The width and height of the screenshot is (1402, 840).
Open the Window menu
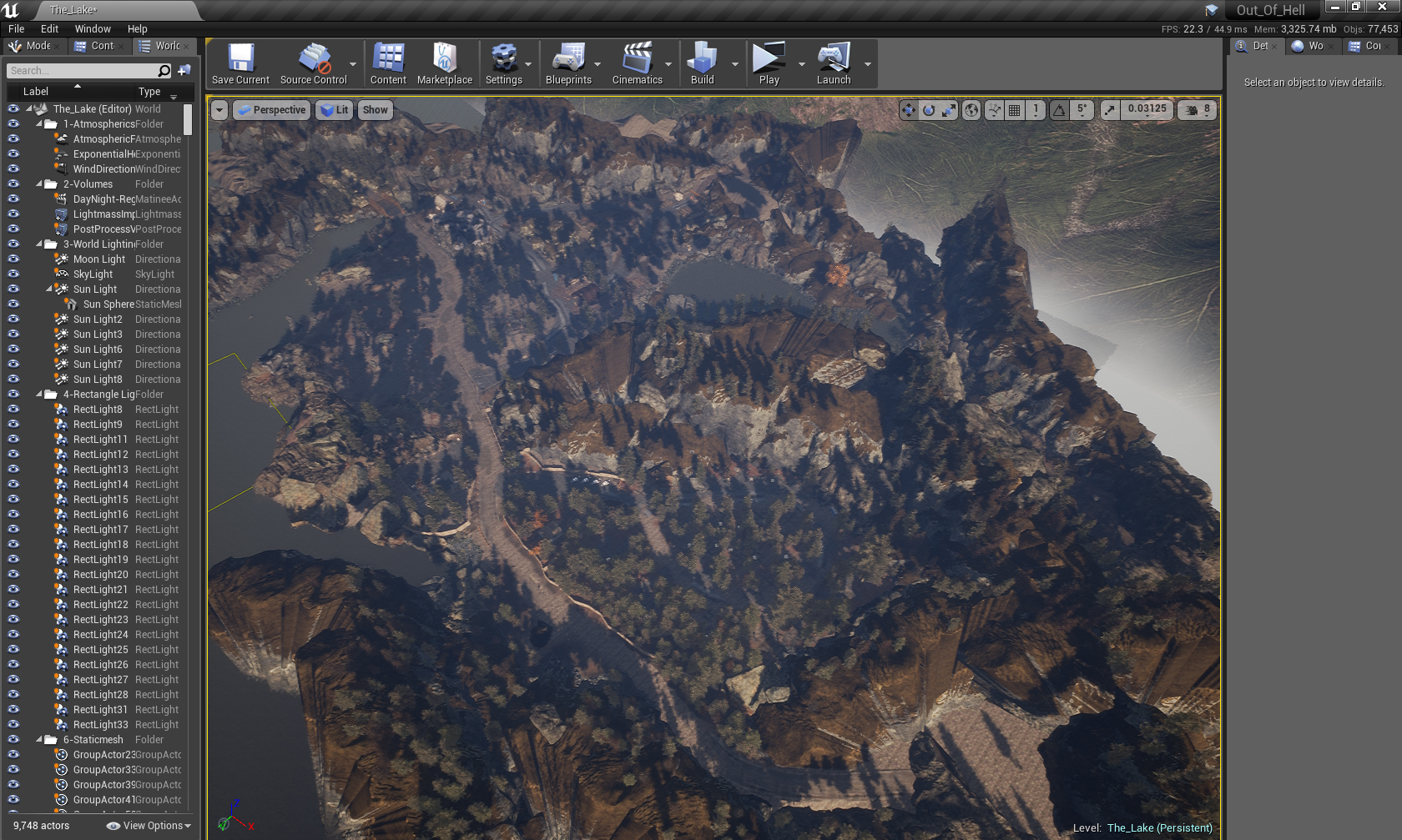click(93, 28)
